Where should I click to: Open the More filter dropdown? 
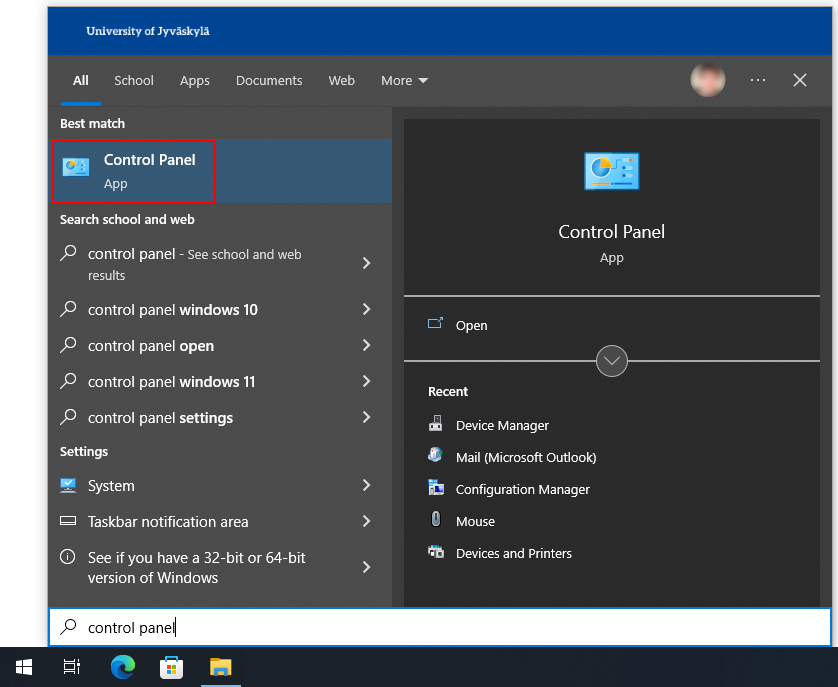pos(404,80)
